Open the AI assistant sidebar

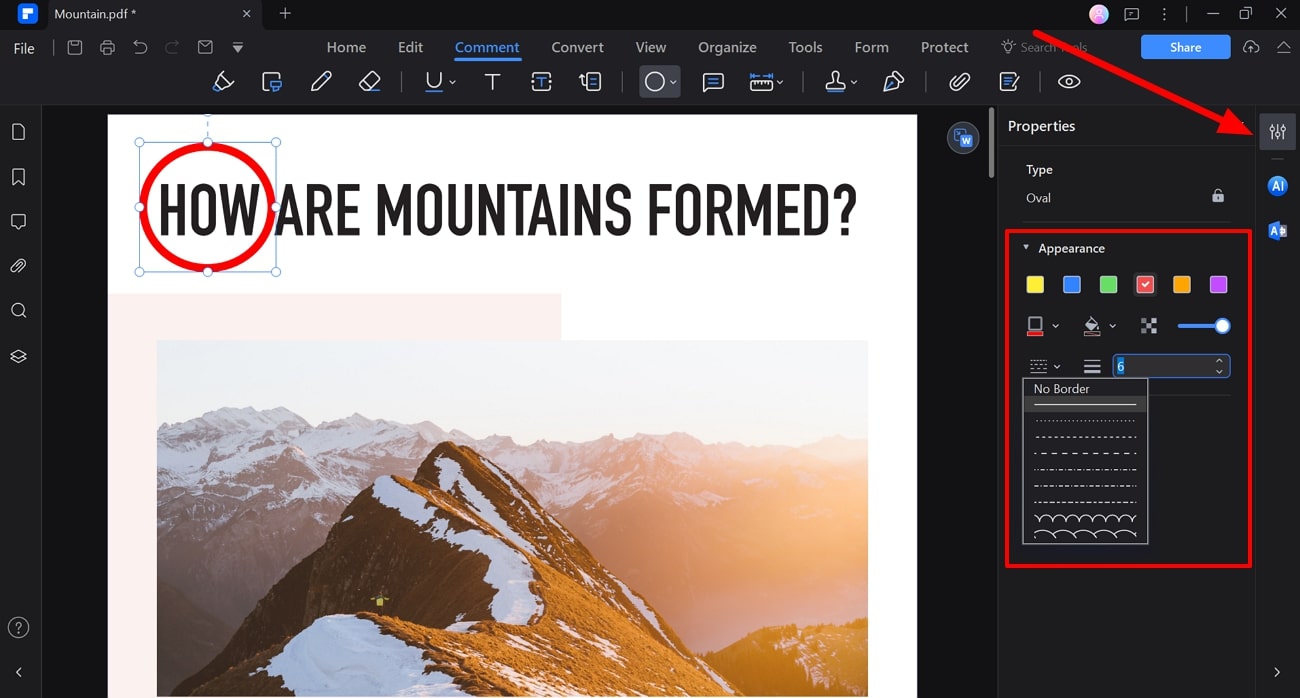(x=1277, y=186)
